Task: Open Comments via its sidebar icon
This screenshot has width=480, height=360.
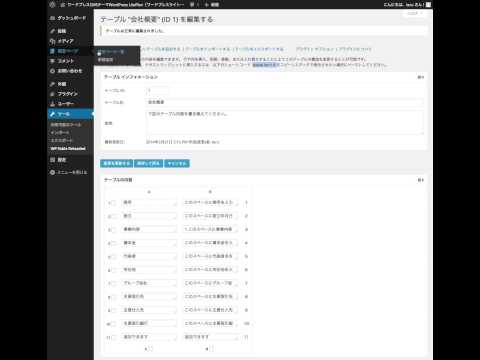Action: pyautogui.click(x=52, y=61)
